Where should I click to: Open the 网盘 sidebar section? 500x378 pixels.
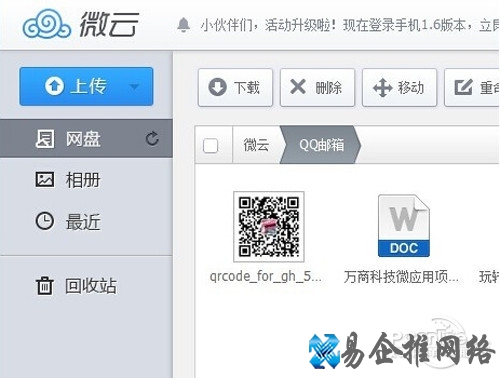(86, 139)
